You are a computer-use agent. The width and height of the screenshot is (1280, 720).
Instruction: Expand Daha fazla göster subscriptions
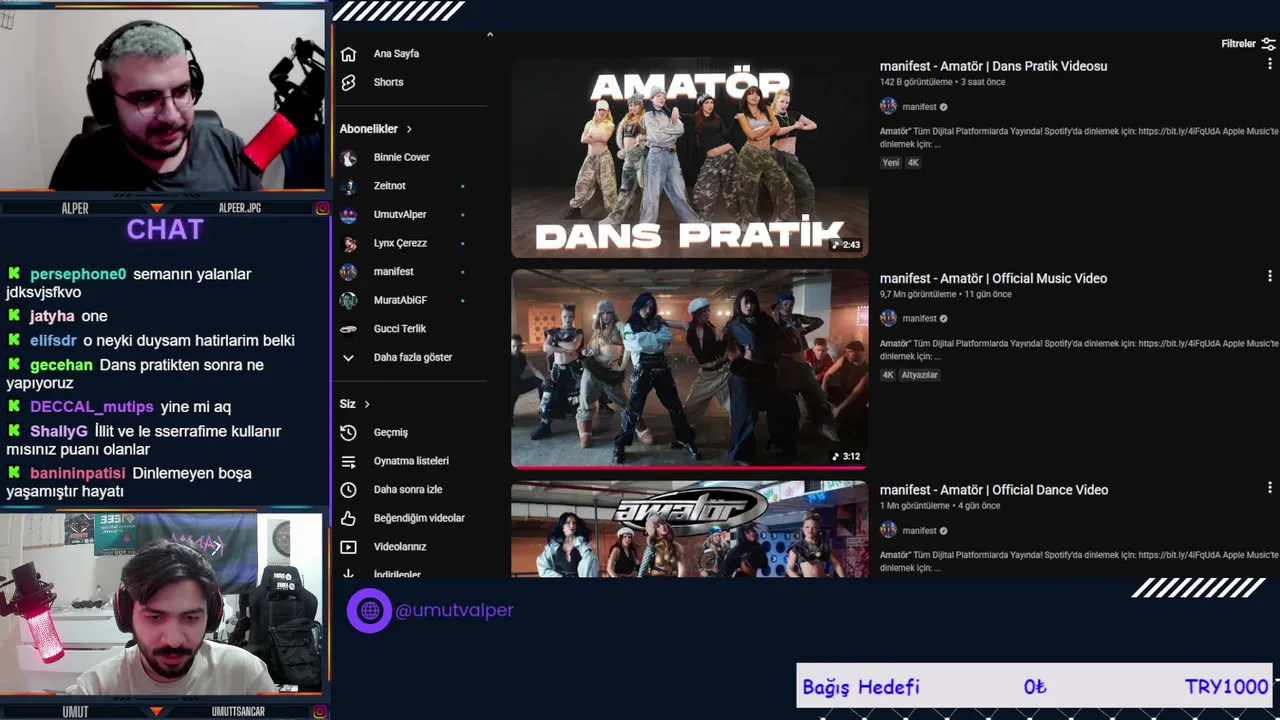click(x=396, y=357)
